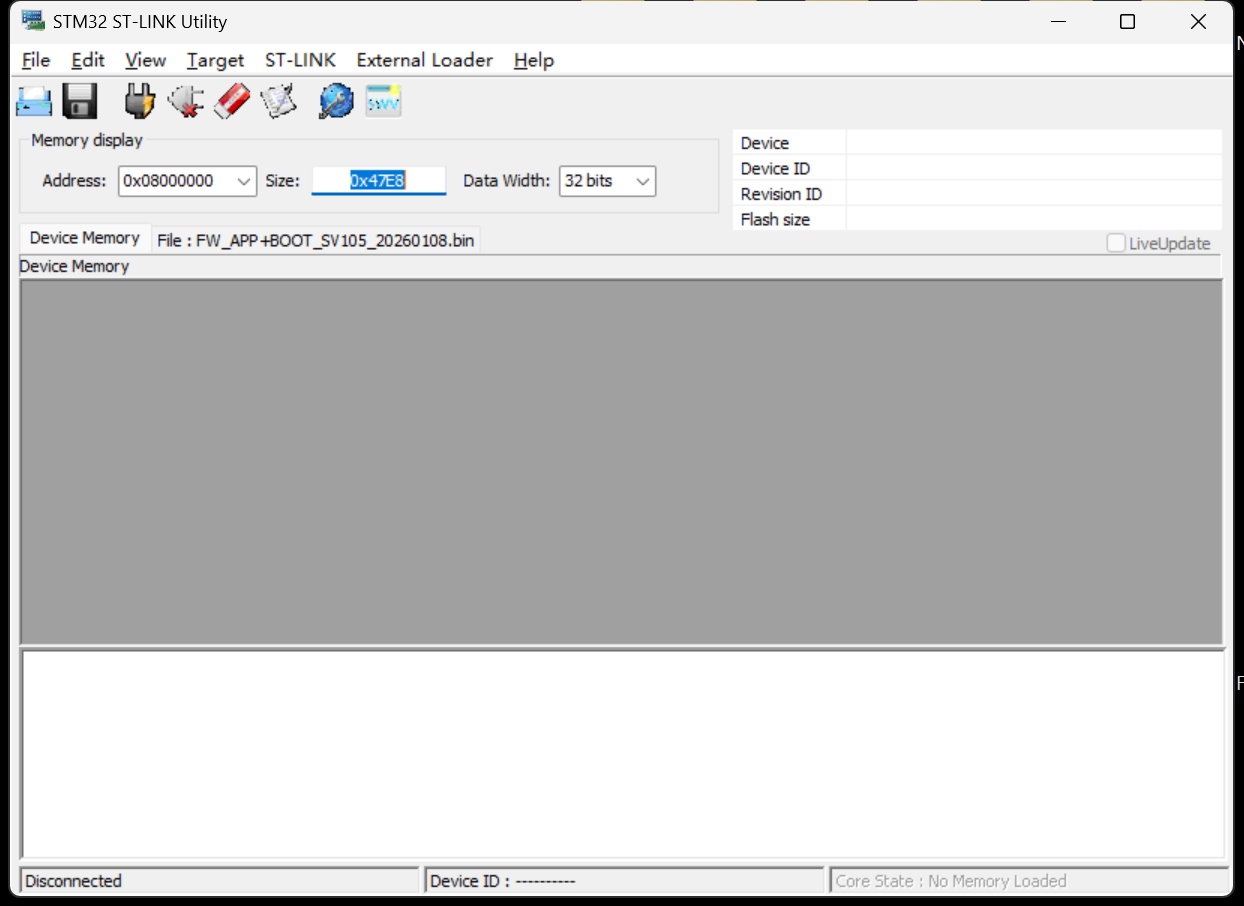
Task: Click the log output text area
Action: coord(622,755)
